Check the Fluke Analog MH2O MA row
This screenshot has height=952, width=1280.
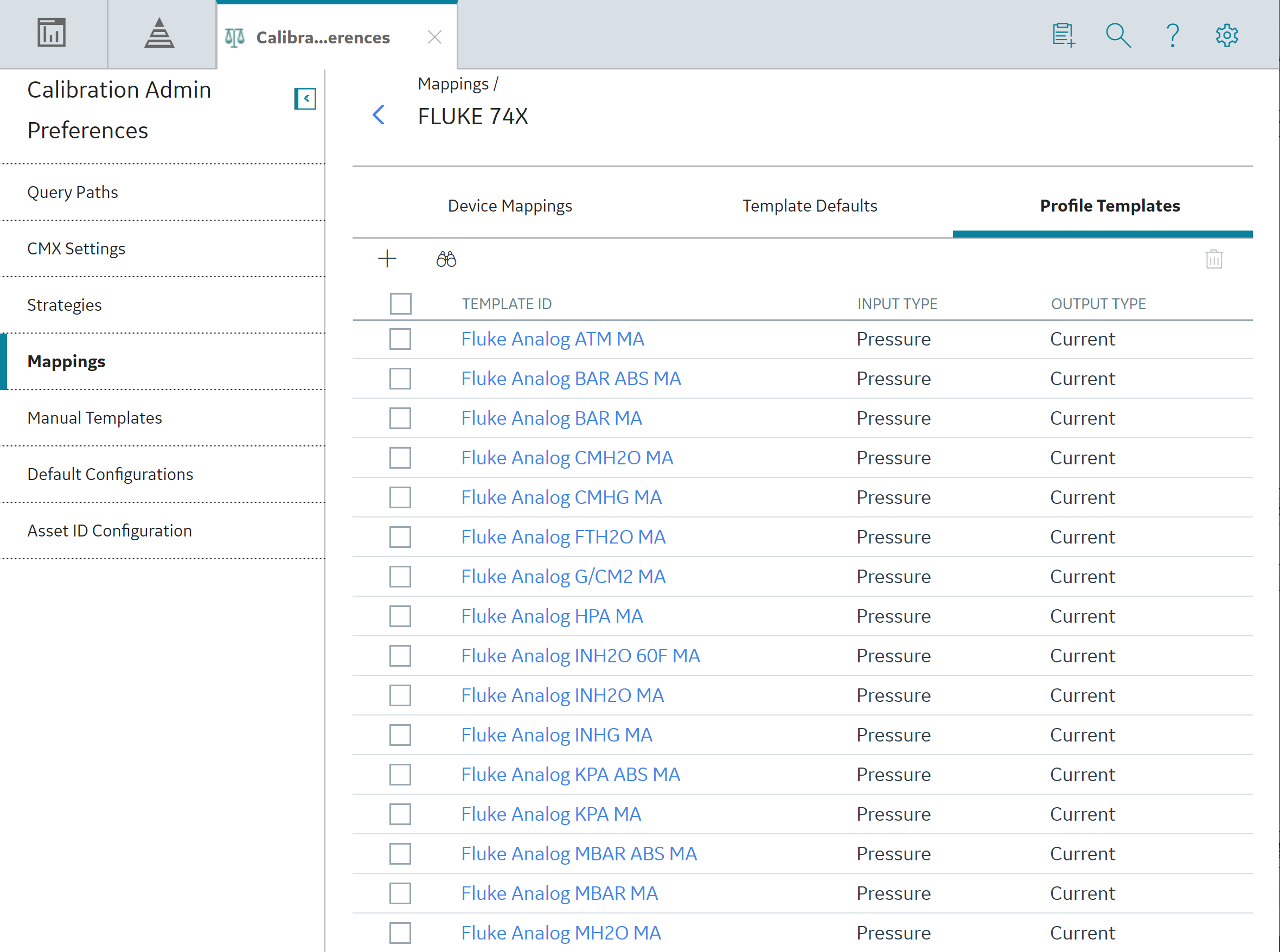pos(400,933)
